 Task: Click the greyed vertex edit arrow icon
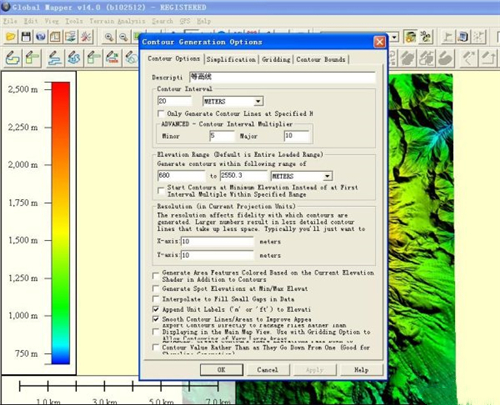coord(468,58)
